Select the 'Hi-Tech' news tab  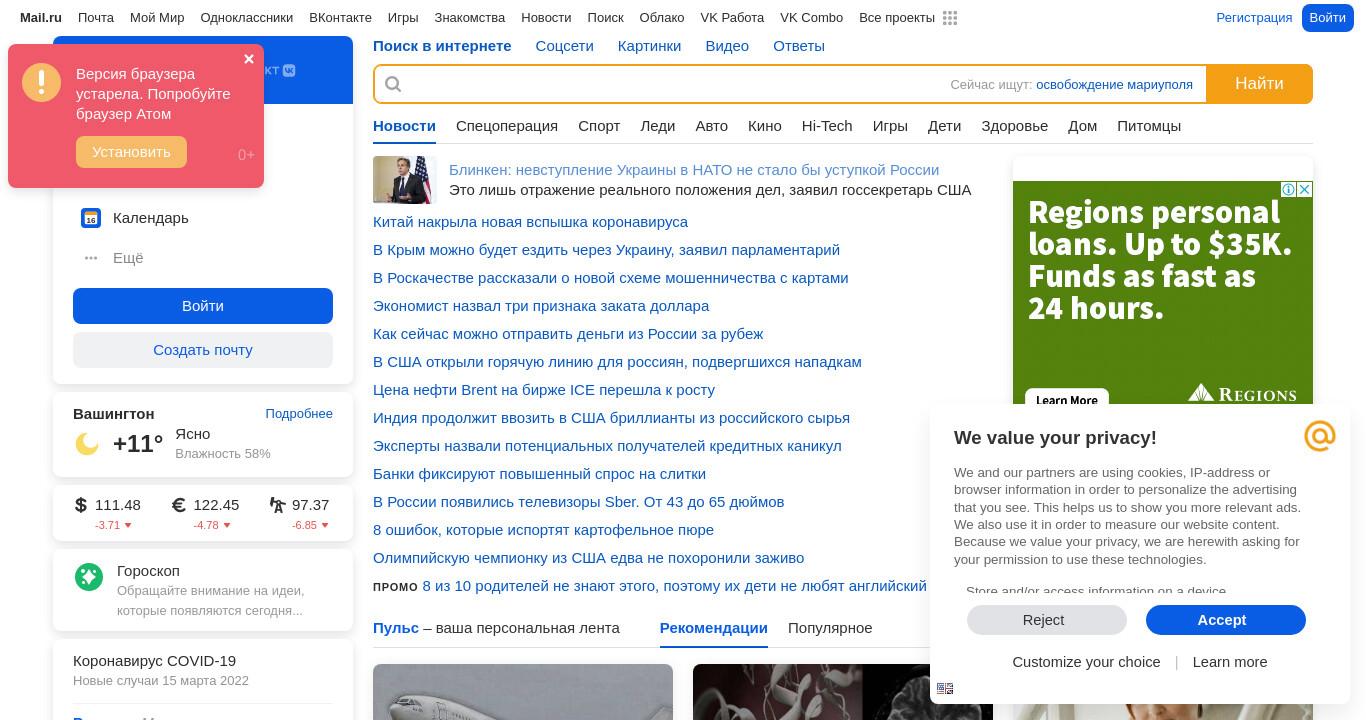tap(827, 126)
